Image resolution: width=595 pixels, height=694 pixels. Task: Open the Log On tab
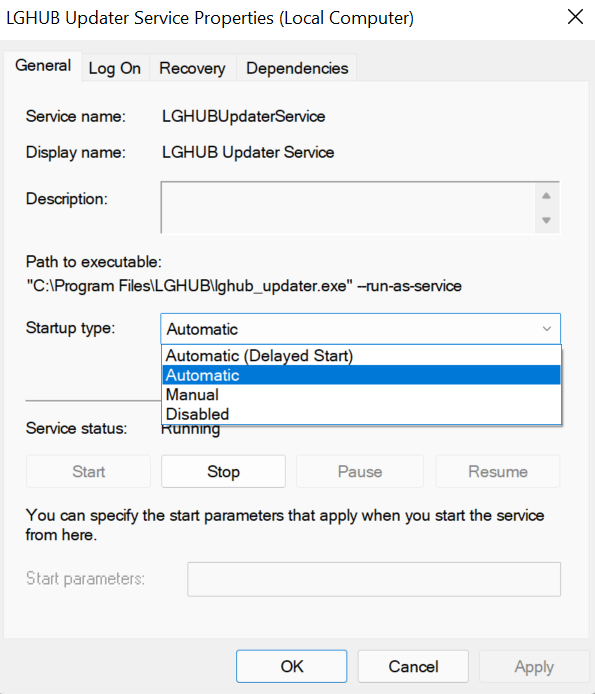tap(115, 68)
